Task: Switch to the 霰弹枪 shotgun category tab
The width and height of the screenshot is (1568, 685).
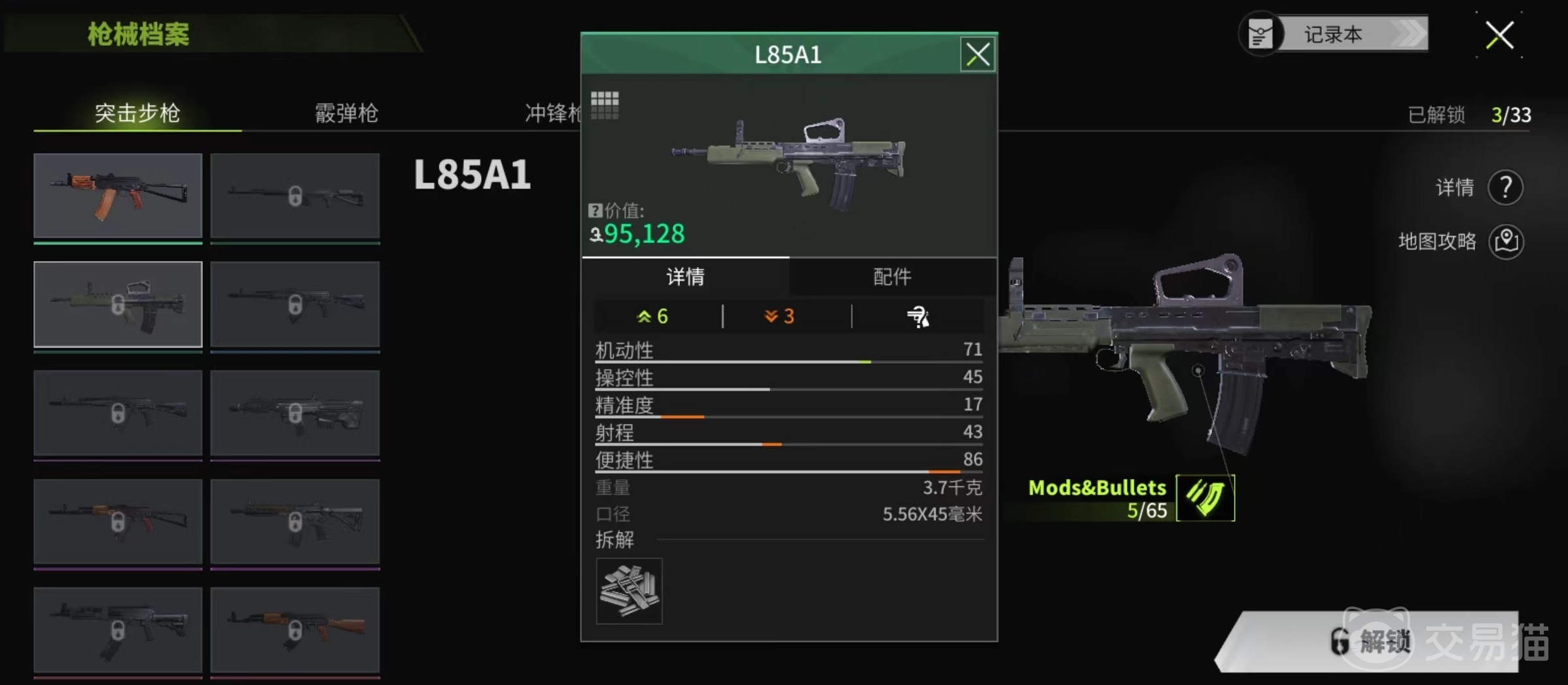Action: 346,113
